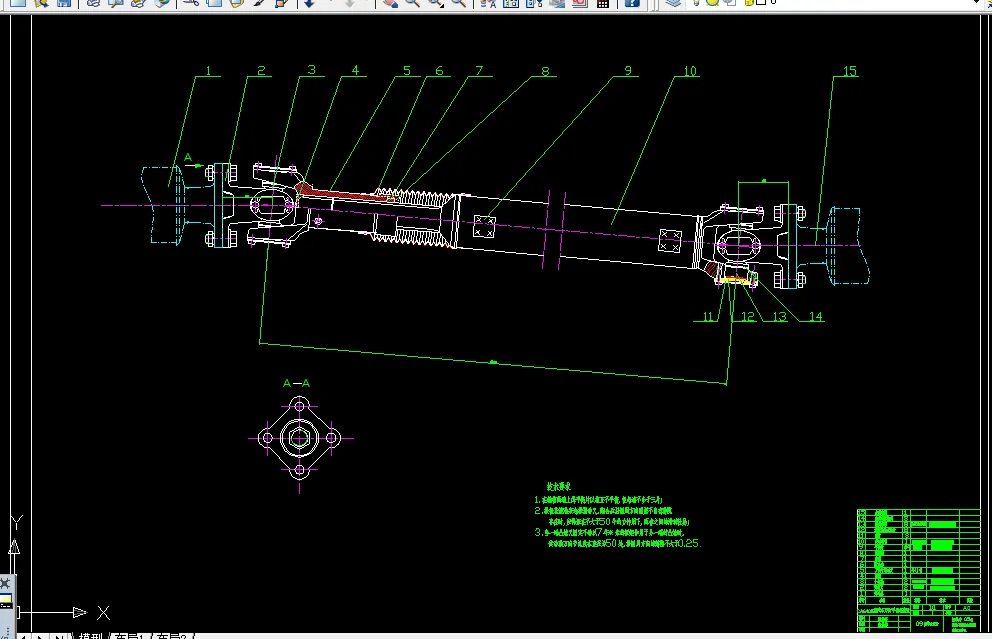Open the Layer Properties Manager icon
This screenshot has width=992, height=639.
pyautogui.click(x=673, y=3)
